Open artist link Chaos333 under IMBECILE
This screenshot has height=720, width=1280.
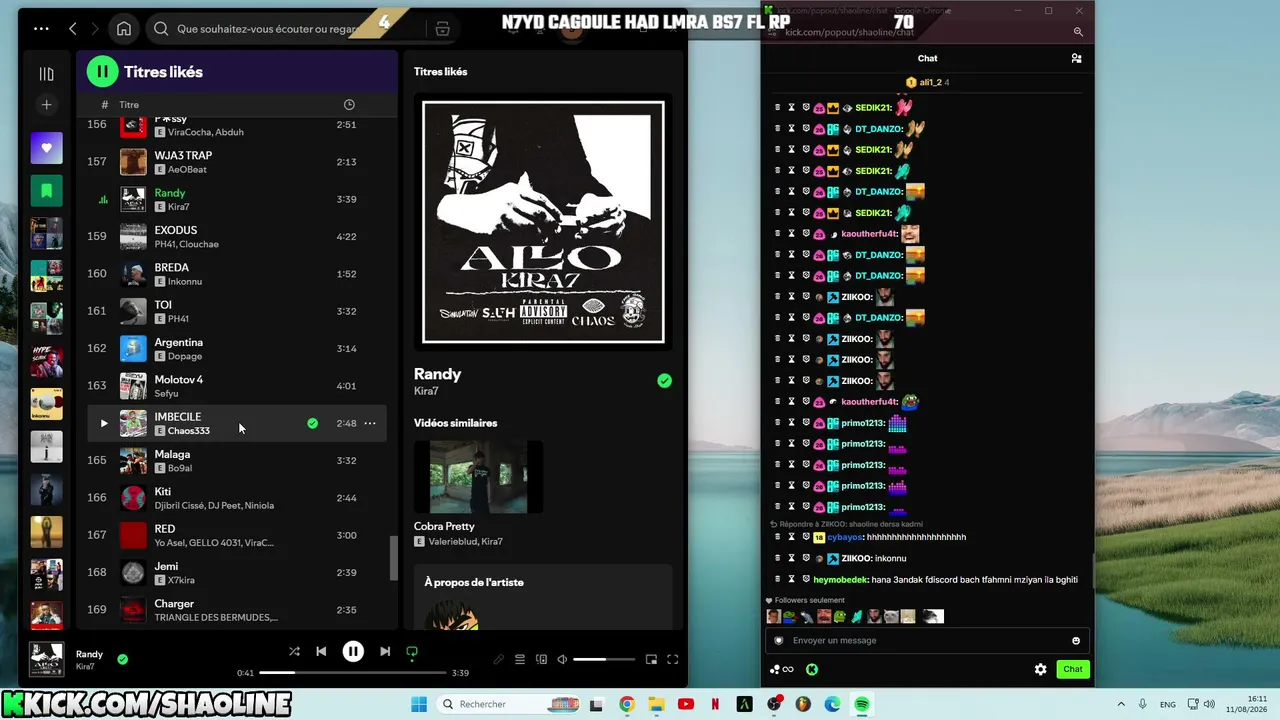click(x=189, y=431)
